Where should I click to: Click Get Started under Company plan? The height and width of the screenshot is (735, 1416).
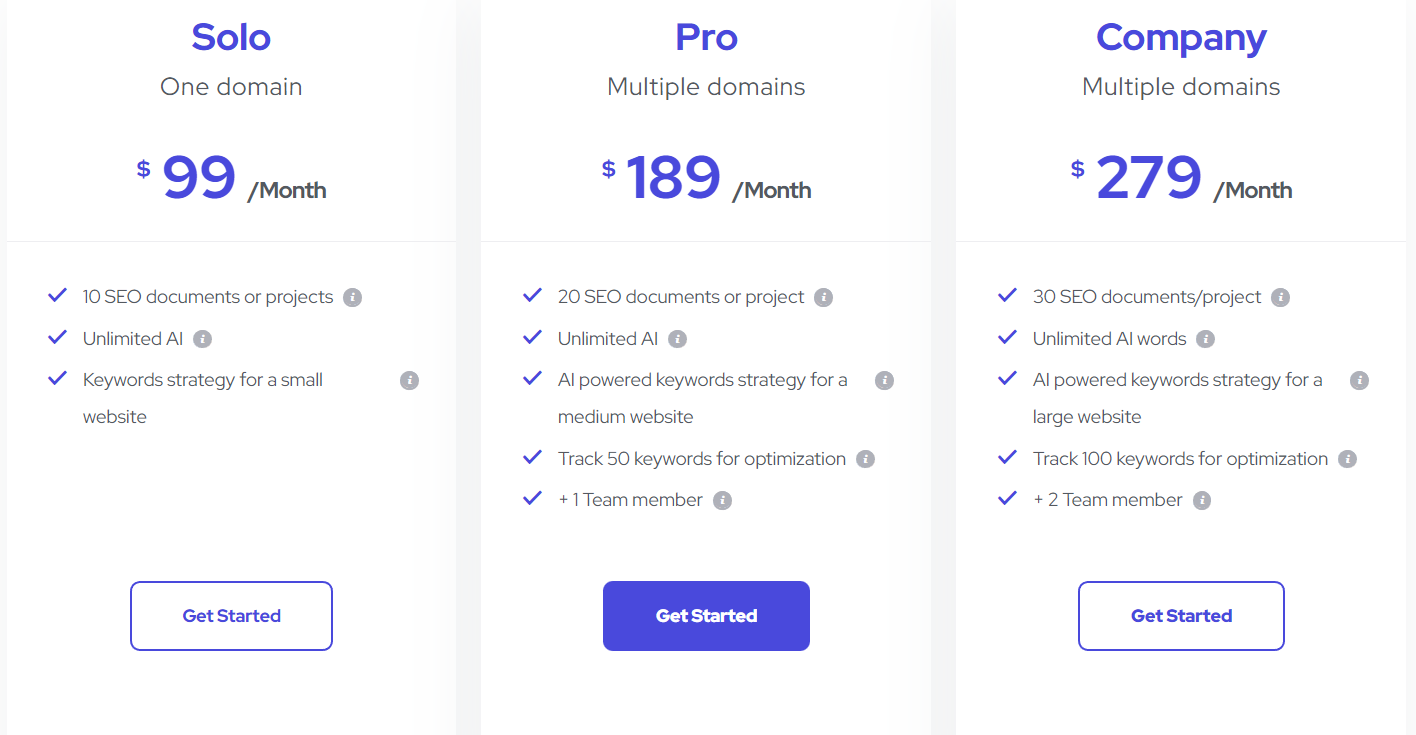(1181, 616)
